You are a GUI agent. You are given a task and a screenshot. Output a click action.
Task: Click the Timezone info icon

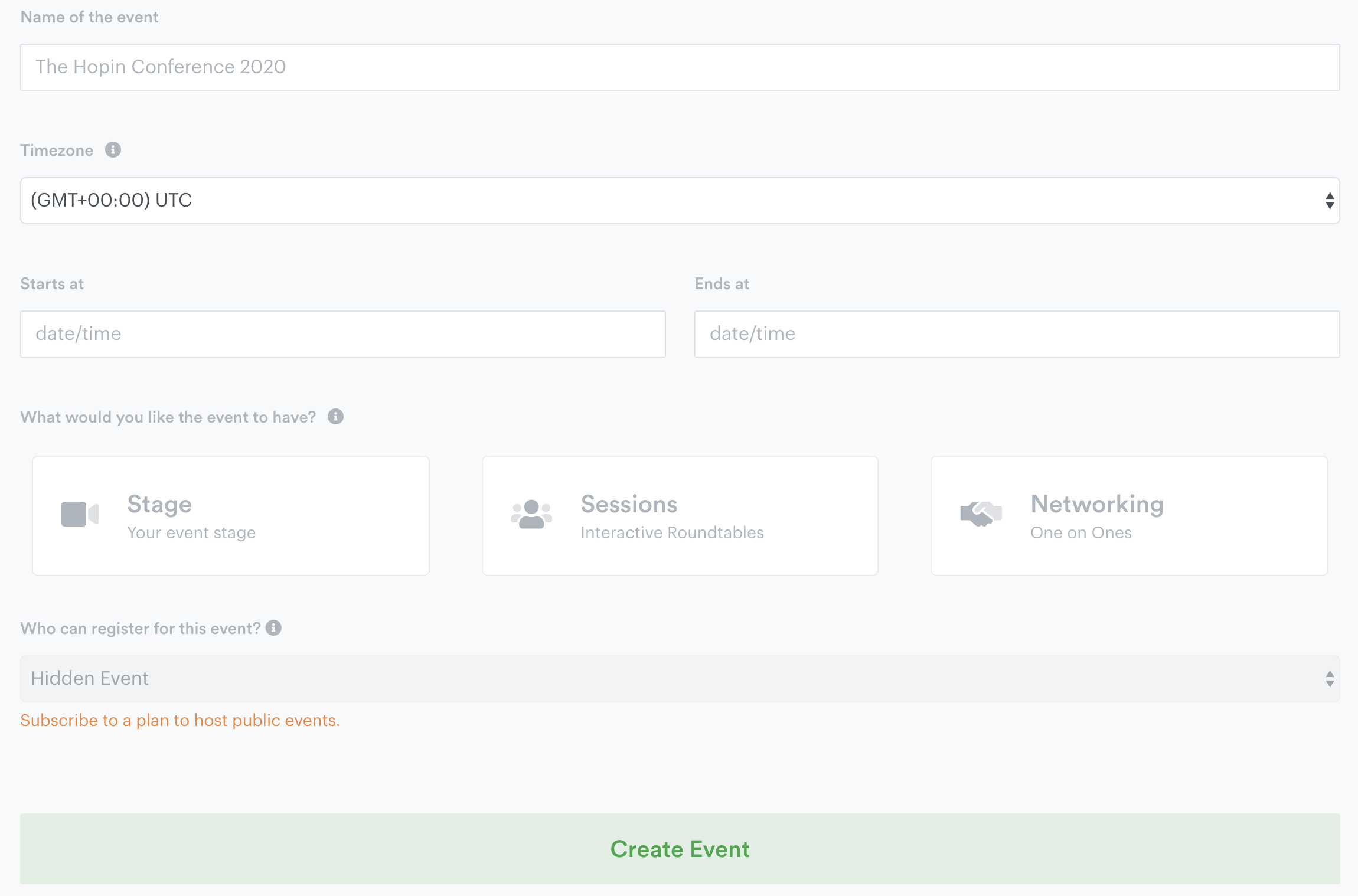tap(113, 150)
